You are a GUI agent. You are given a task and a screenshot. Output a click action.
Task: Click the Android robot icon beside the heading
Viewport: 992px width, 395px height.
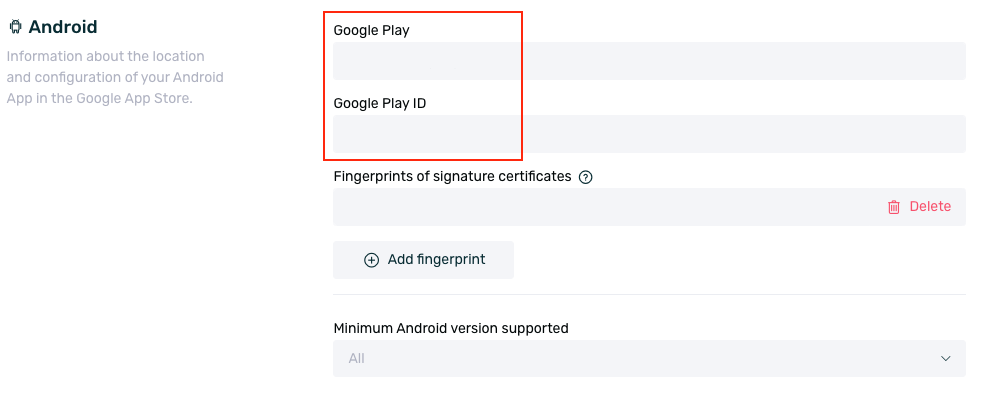coord(15,27)
